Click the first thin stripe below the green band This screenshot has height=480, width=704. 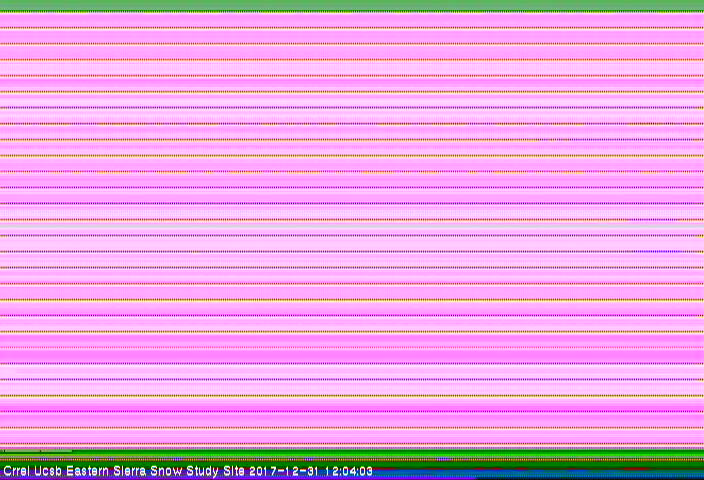pyautogui.click(x=352, y=12)
